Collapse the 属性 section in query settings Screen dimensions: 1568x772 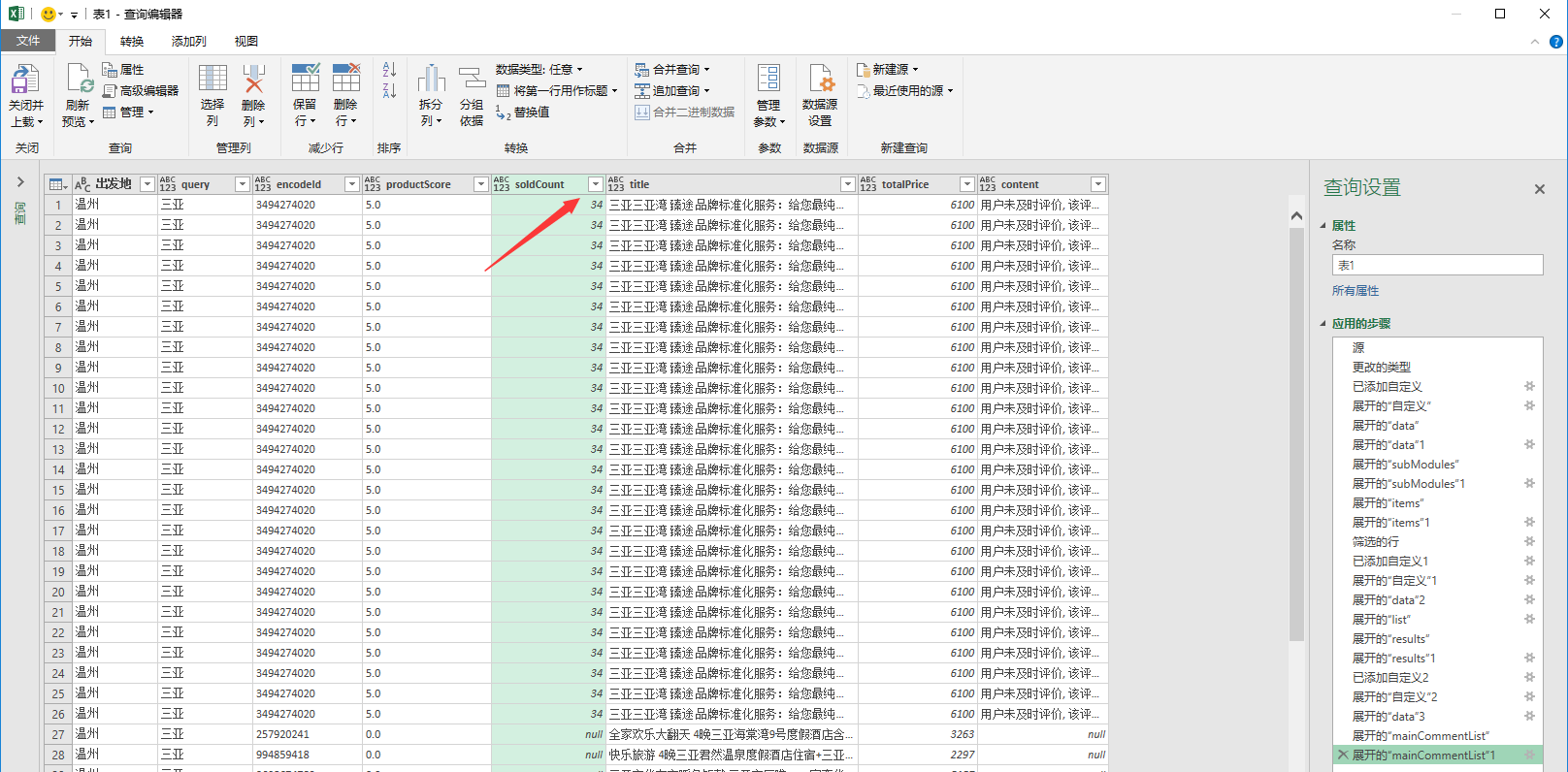pyautogui.click(x=1323, y=226)
